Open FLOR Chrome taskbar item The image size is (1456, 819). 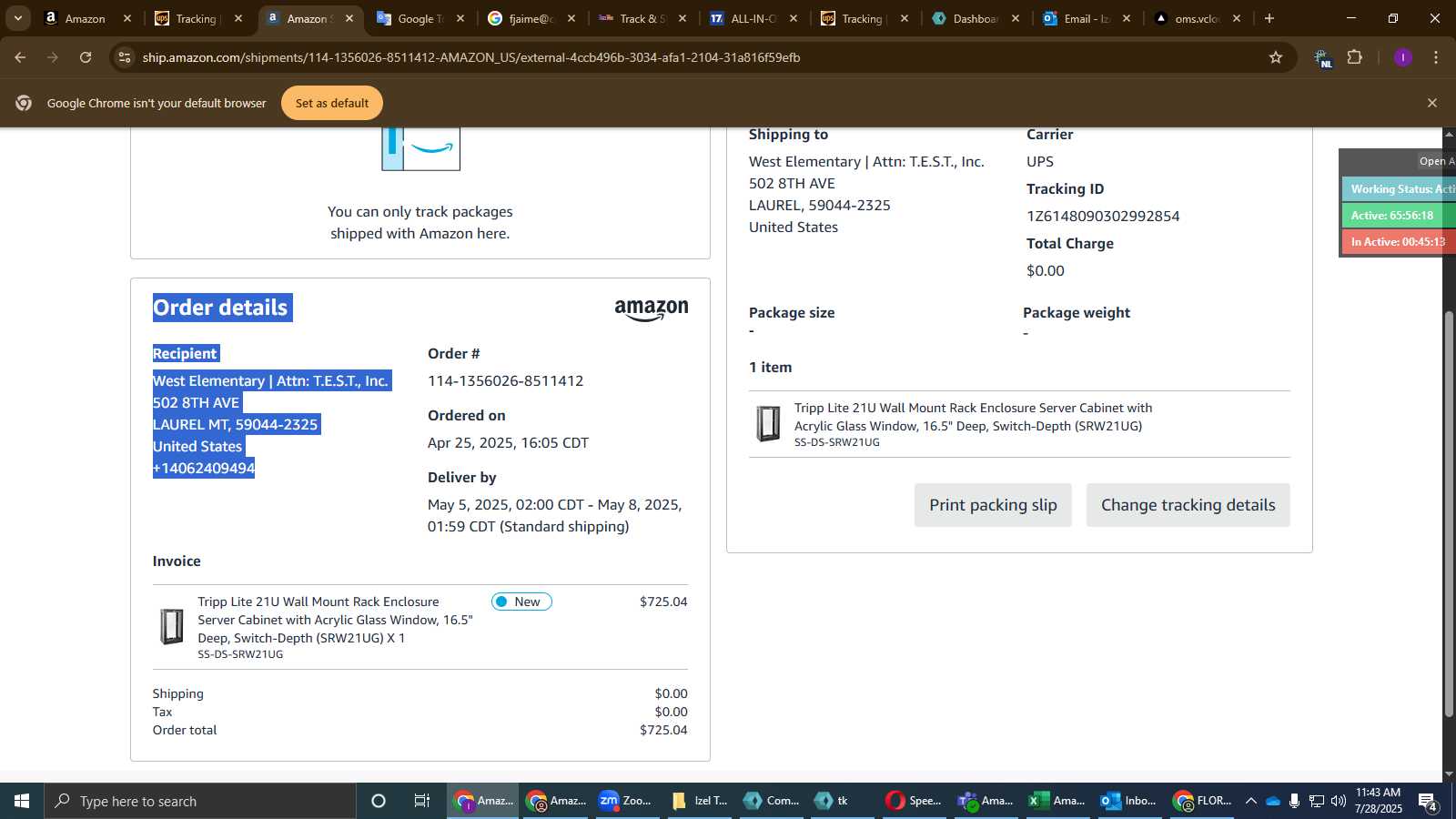1201,801
